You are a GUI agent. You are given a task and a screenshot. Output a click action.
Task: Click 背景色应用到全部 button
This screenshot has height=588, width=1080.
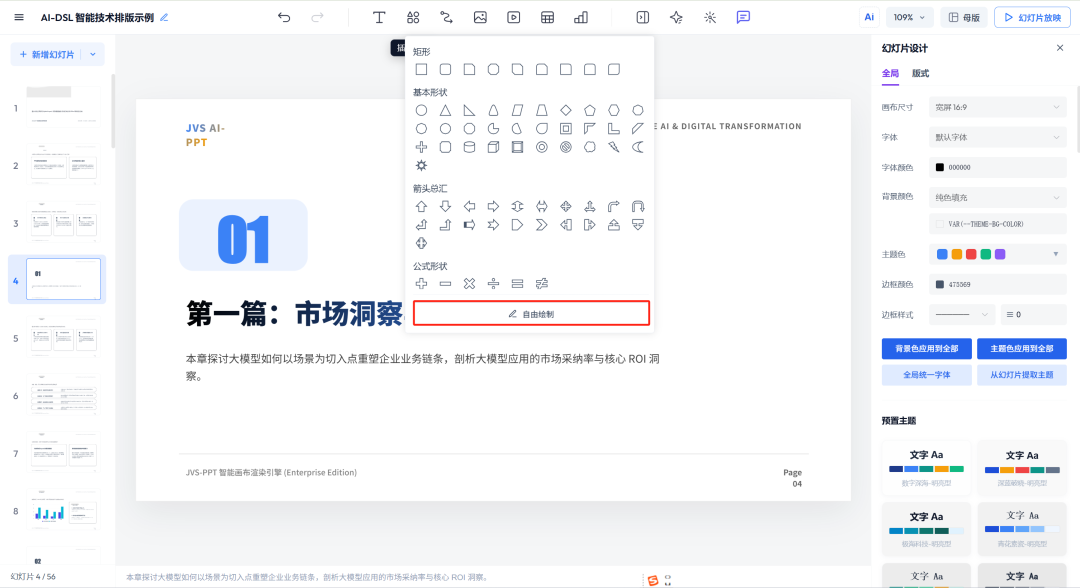(x=926, y=348)
